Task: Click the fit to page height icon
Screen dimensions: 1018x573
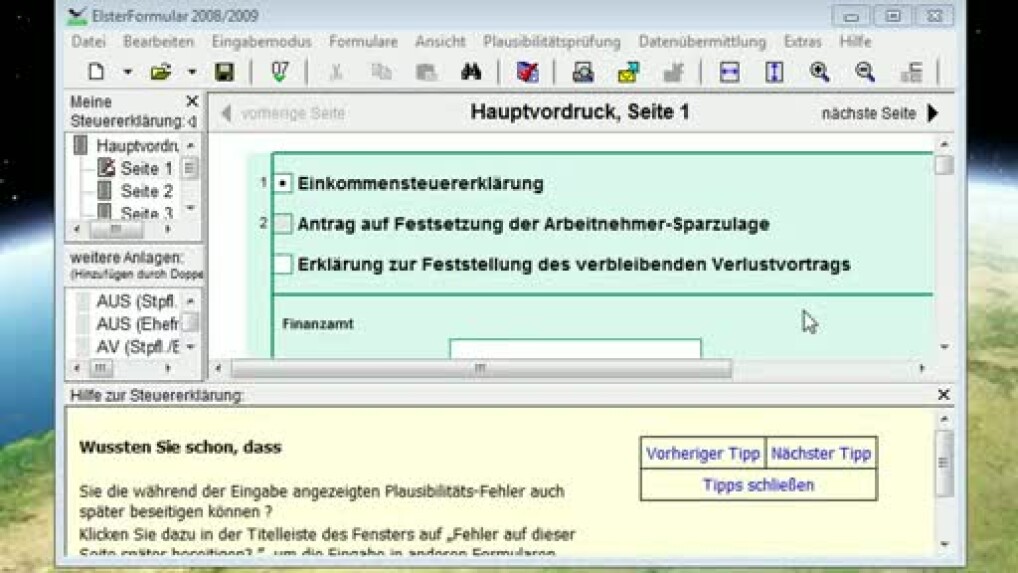Action: [774, 72]
